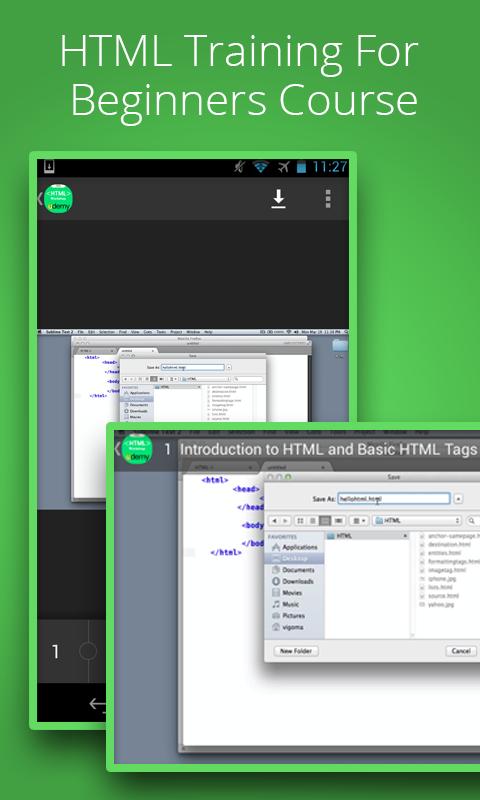Expand the HTML folder row in column view

[367, 536]
